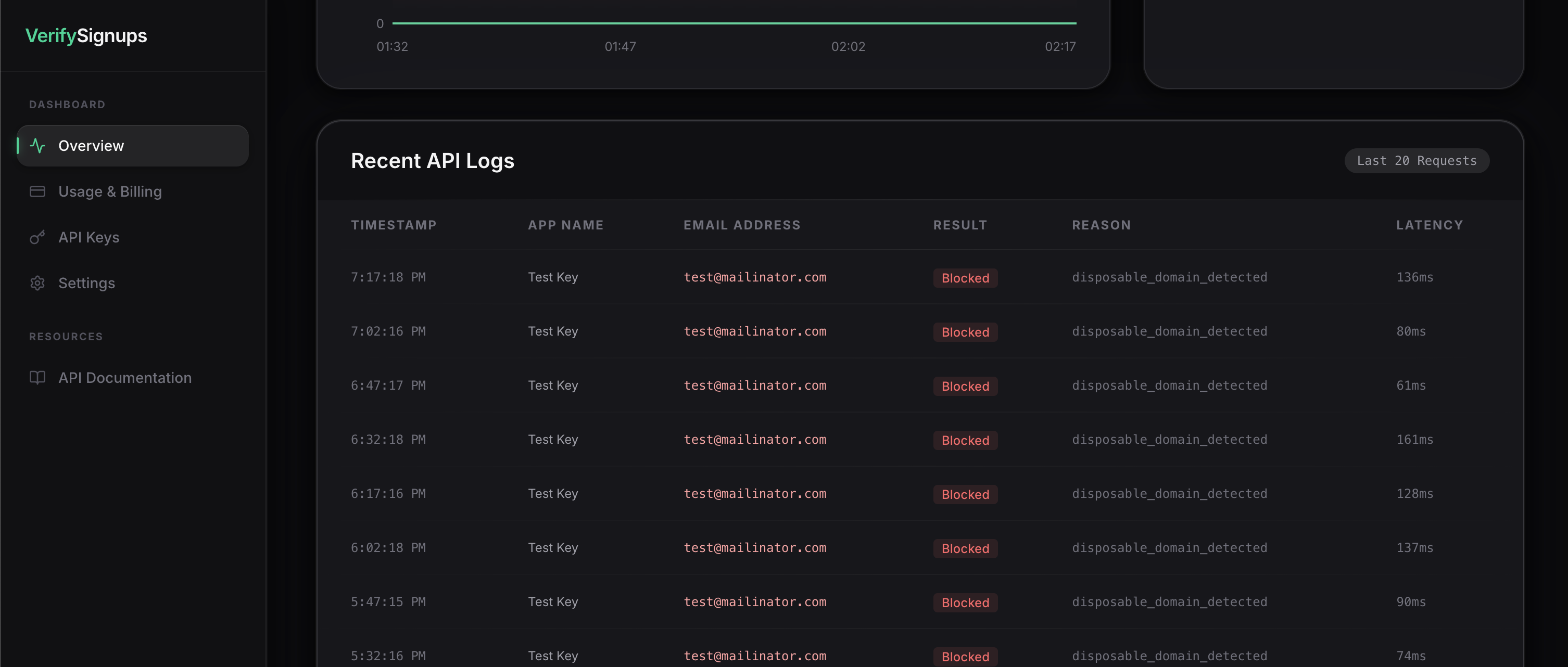Click the API Documentation book icon

(x=37, y=377)
